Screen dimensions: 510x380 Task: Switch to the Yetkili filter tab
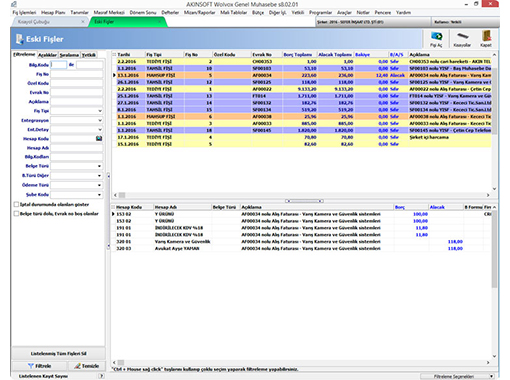click(x=89, y=55)
